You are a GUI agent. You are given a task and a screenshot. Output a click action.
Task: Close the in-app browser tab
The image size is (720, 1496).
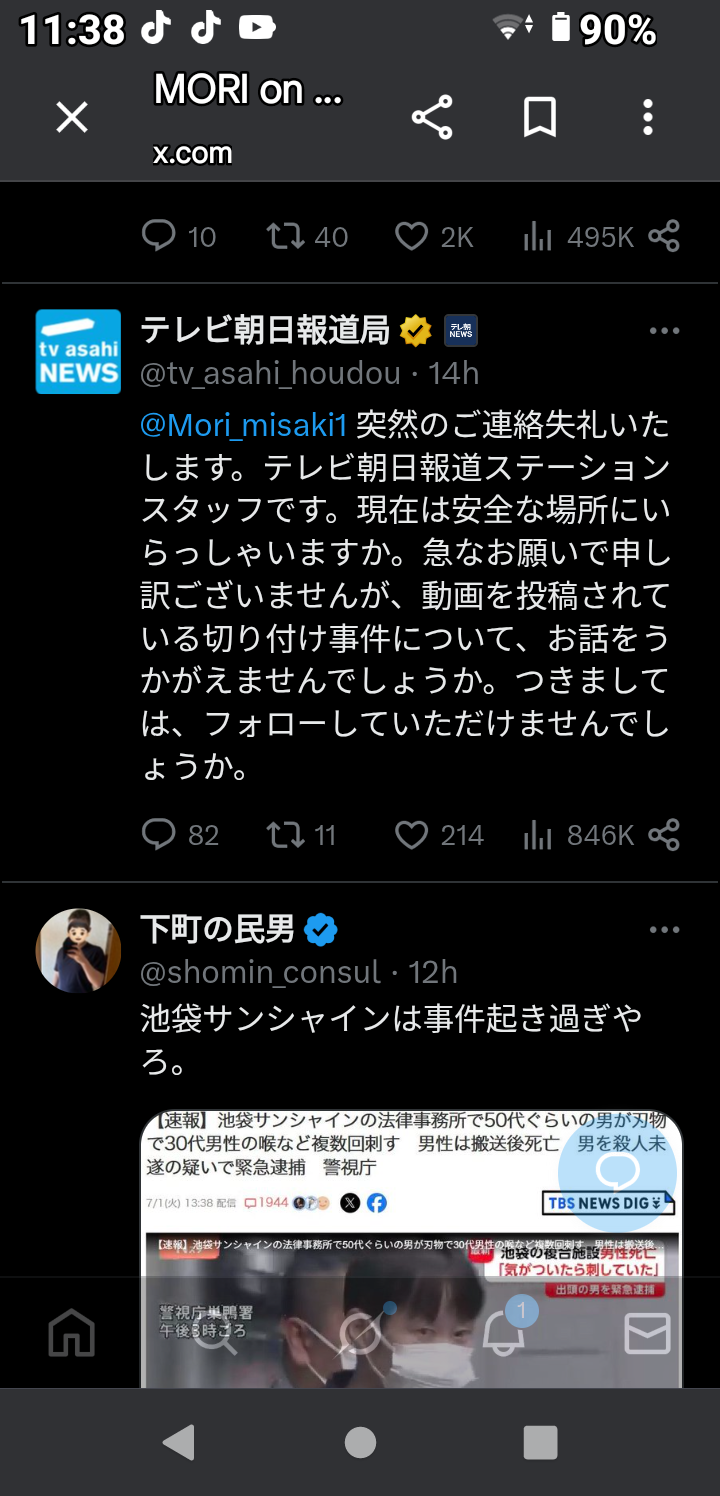pyautogui.click(x=72, y=119)
